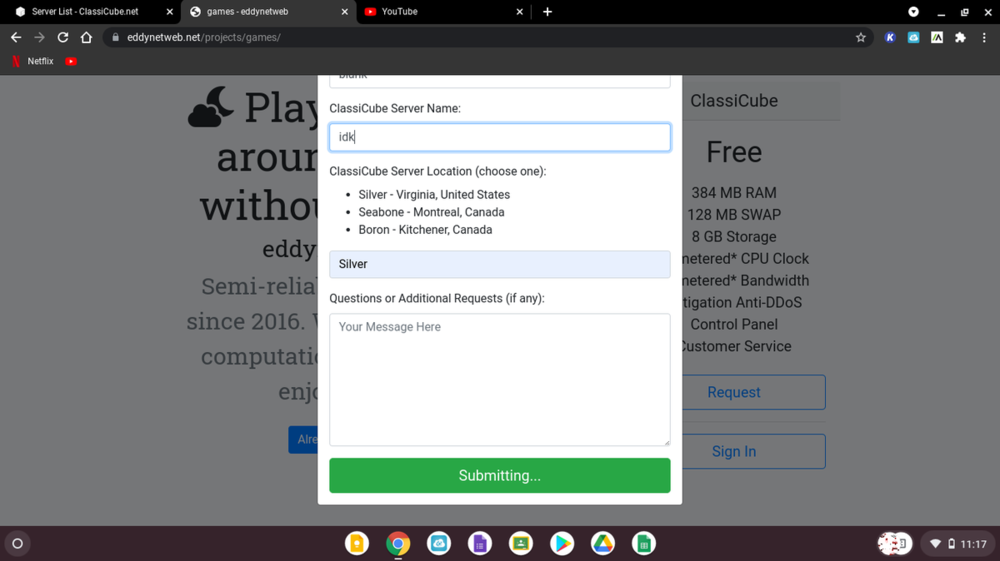This screenshot has width=1000, height=561.
Task: Open the YouTube bookmark icon
Action: (71, 61)
